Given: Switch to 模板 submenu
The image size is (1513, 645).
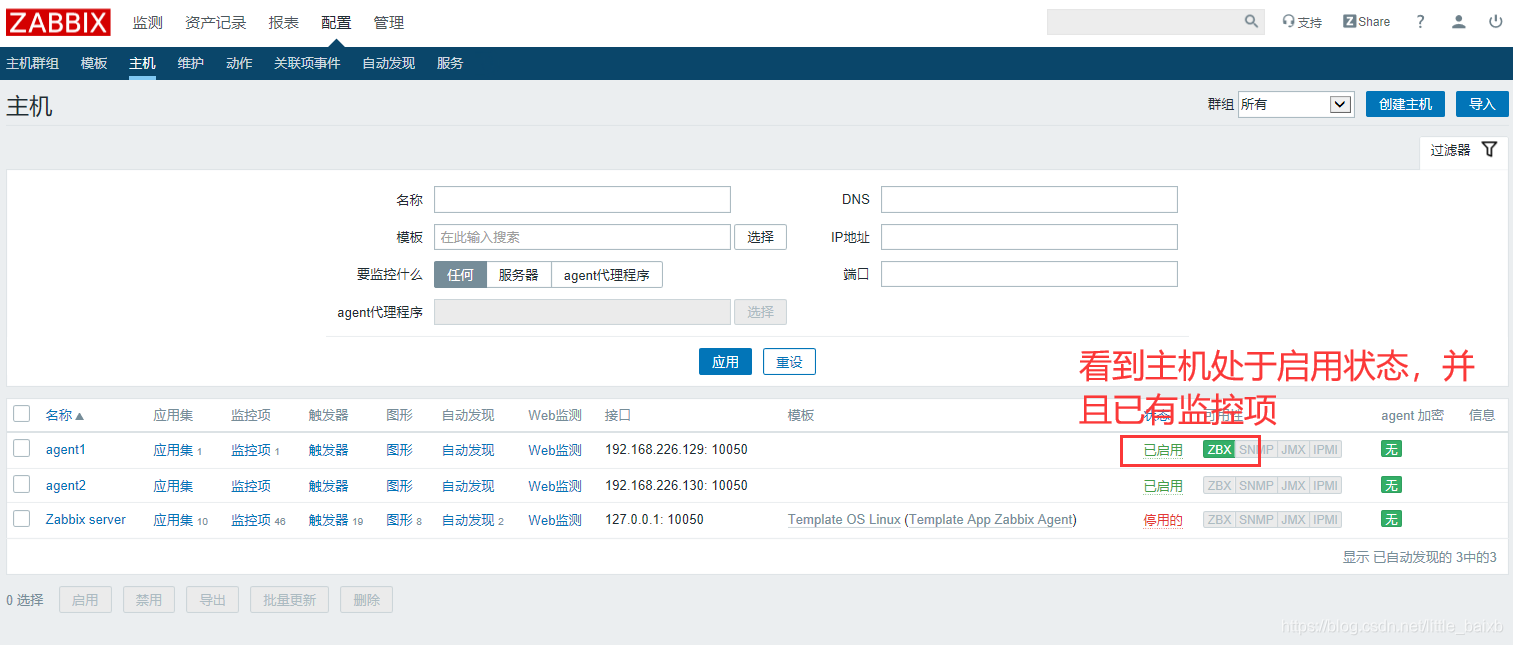Looking at the screenshot, I should click(x=94, y=63).
